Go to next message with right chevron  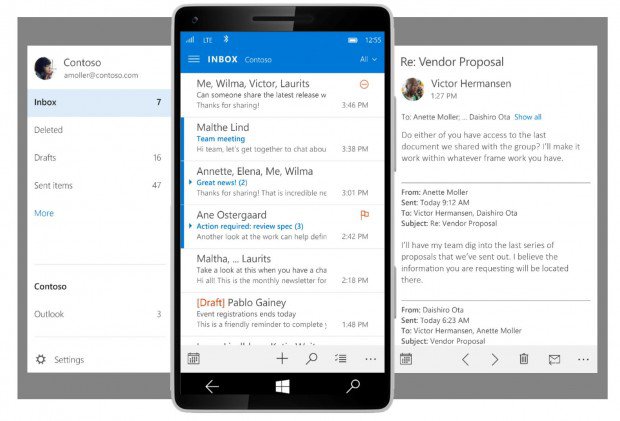pyautogui.click(x=494, y=359)
